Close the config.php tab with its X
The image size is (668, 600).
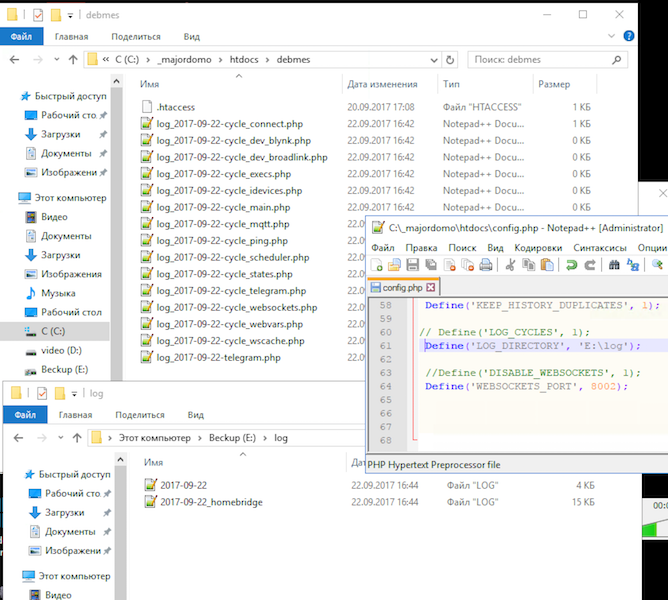[431, 287]
